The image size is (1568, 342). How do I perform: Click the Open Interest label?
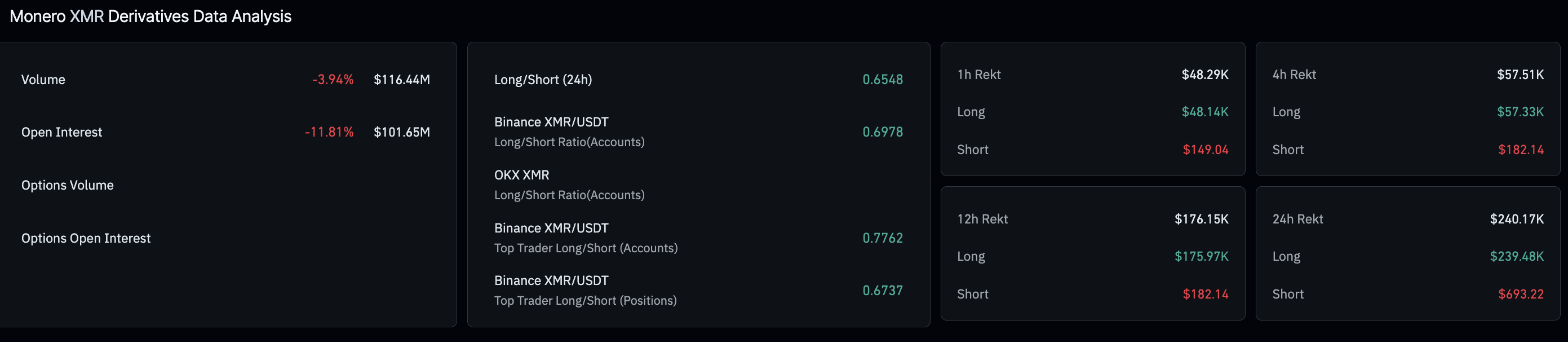click(x=61, y=132)
